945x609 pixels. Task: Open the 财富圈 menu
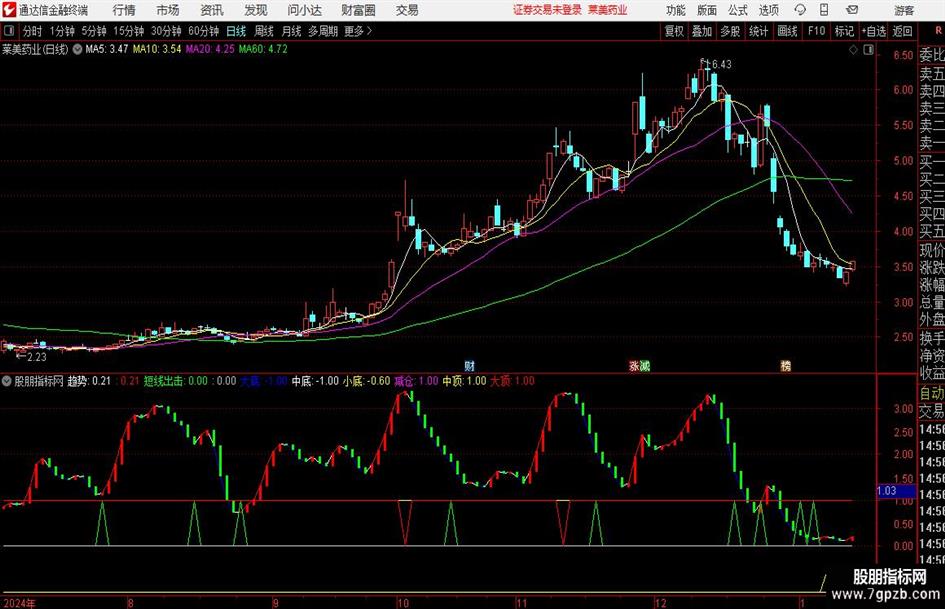pyautogui.click(x=358, y=10)
